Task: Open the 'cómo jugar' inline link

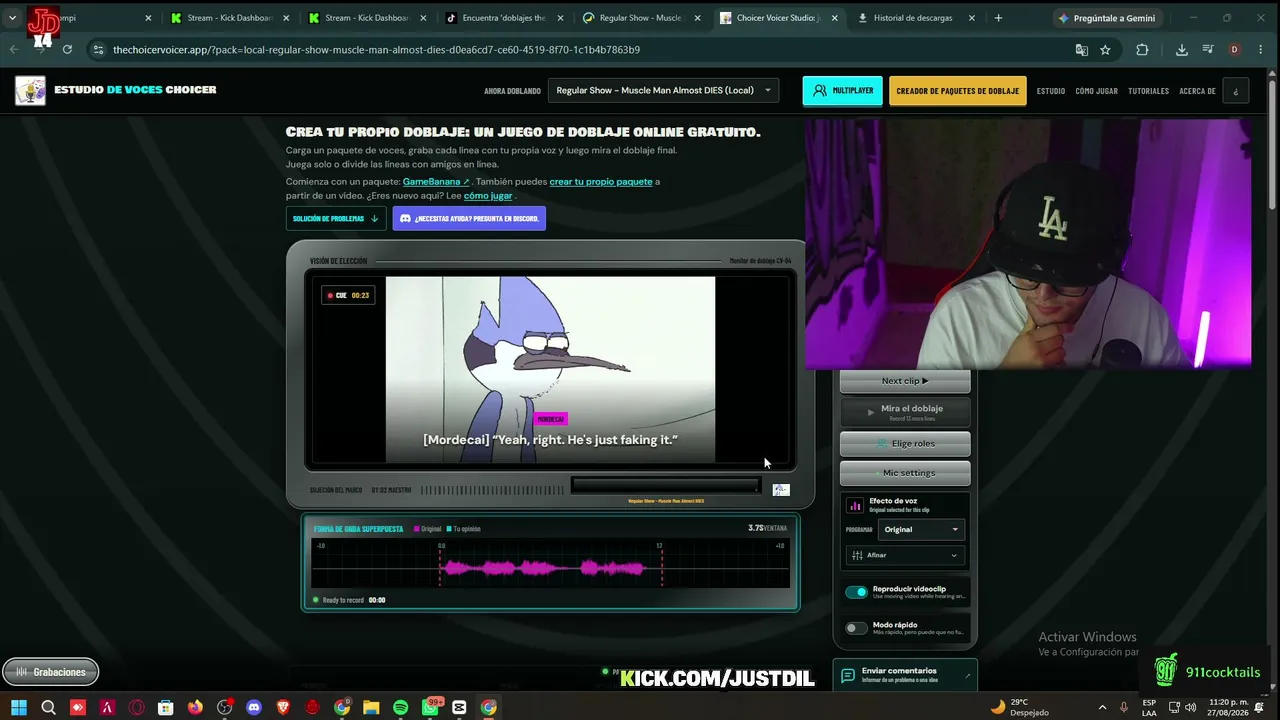Action: [x=488, y=196]
